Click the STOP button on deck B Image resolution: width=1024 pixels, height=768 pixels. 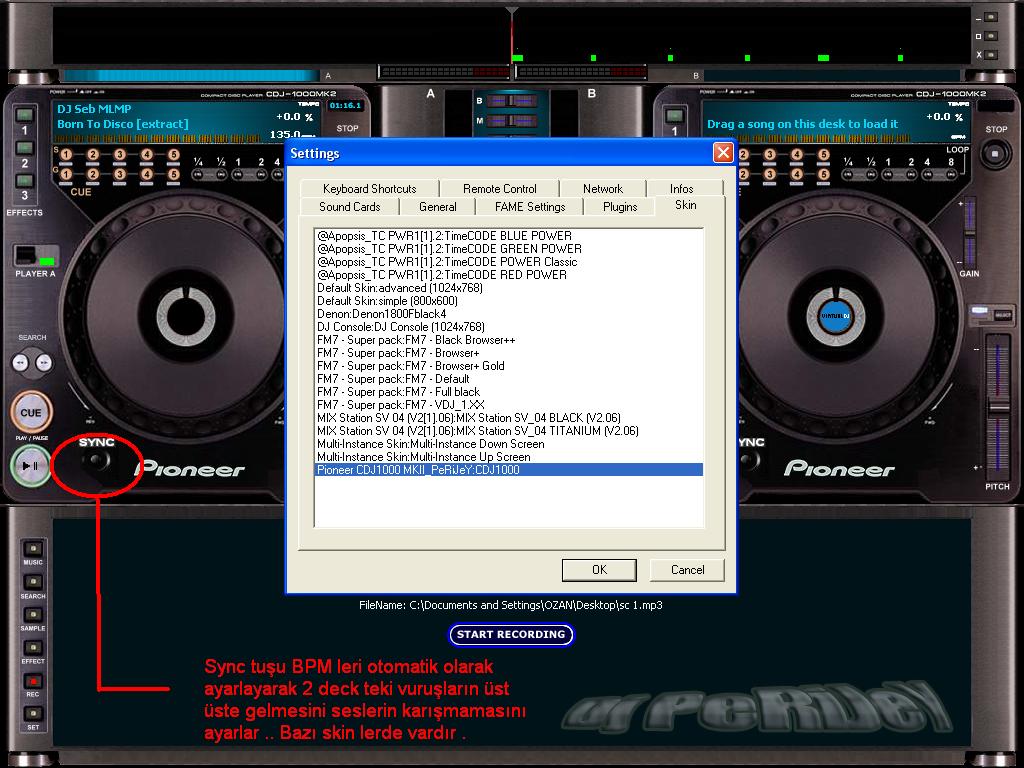(x=995, y=155)
